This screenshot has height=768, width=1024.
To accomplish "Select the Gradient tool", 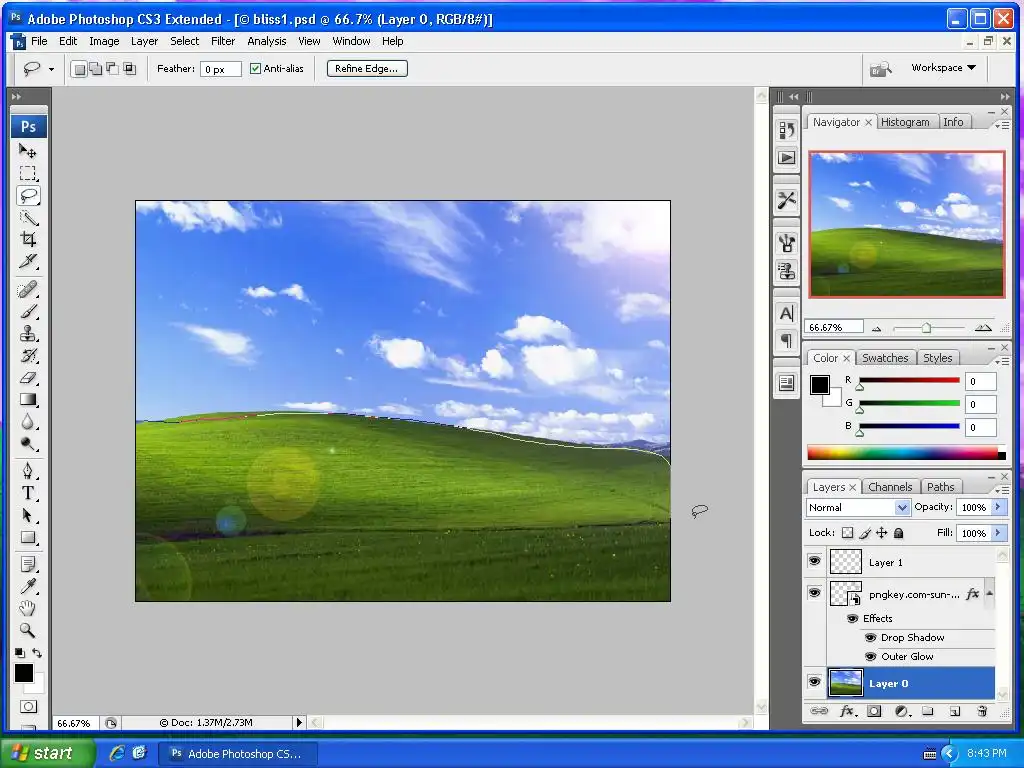I will [27, 400].
